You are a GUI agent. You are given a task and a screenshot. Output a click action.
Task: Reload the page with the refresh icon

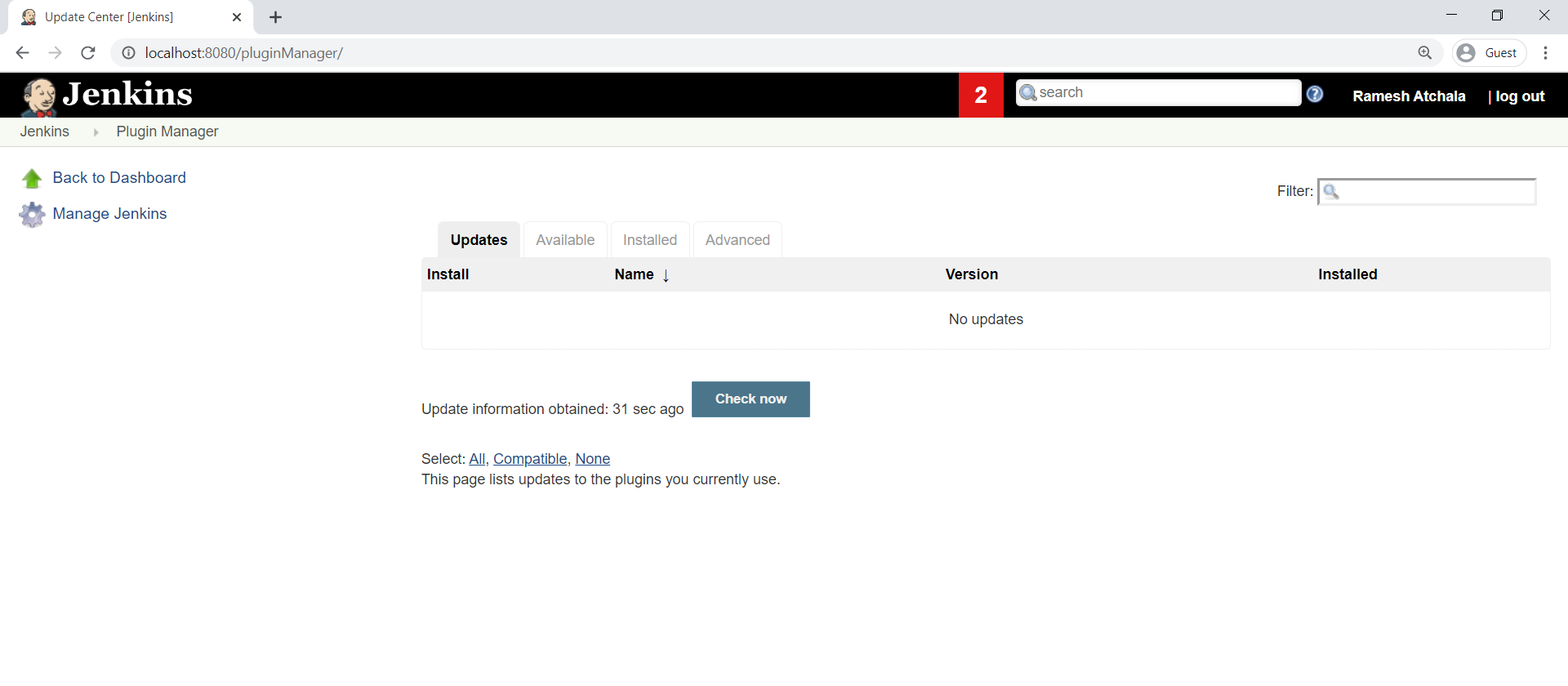coord(88,53)
